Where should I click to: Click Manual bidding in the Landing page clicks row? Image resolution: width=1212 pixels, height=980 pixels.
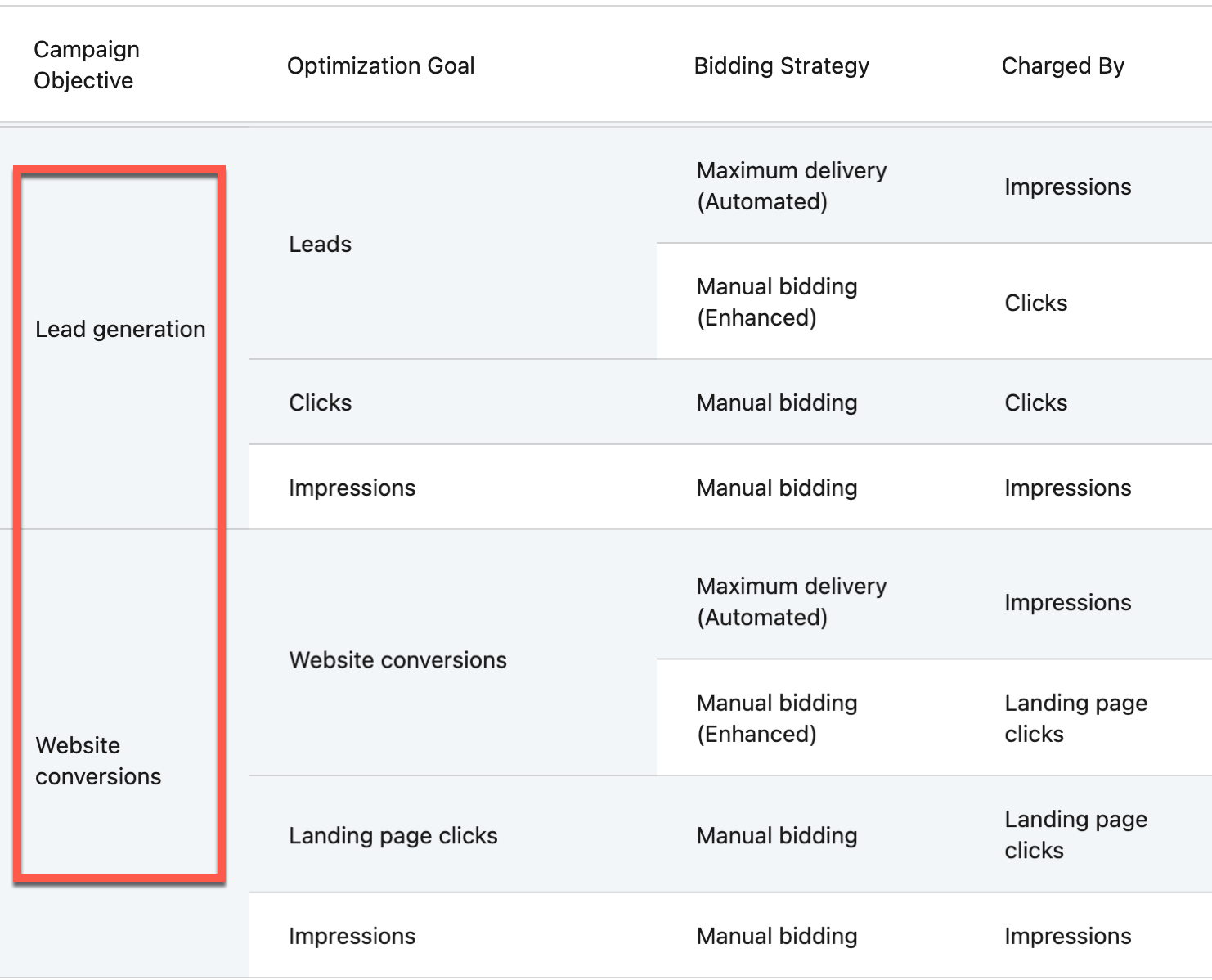point(776,835)
